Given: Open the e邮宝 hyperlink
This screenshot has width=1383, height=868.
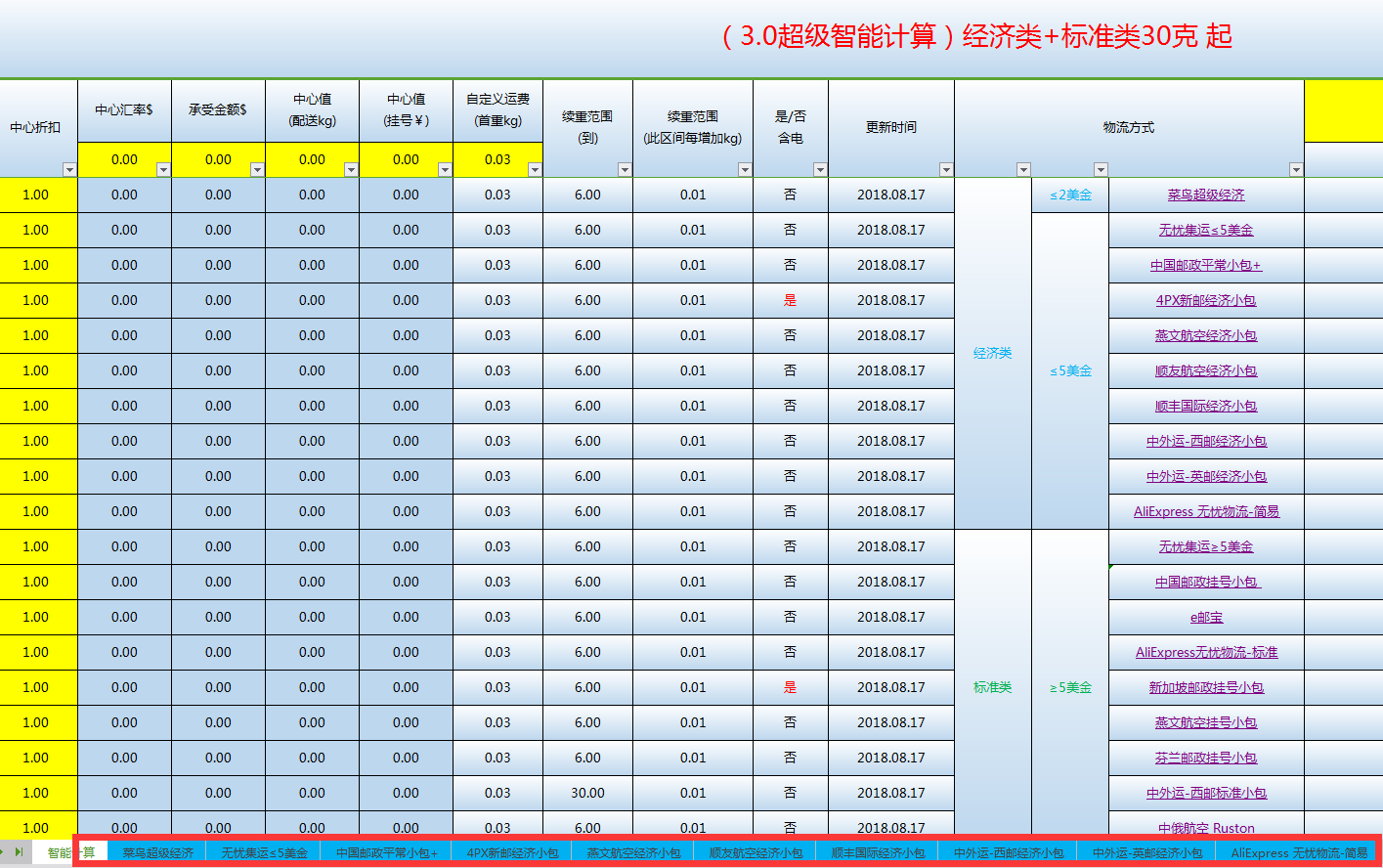Looking at the screenshot, I should 1206,618.
